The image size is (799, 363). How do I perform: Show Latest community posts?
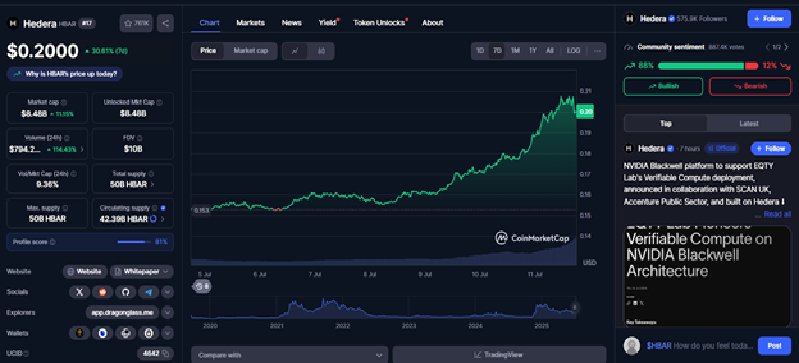[x=749, y=123]
